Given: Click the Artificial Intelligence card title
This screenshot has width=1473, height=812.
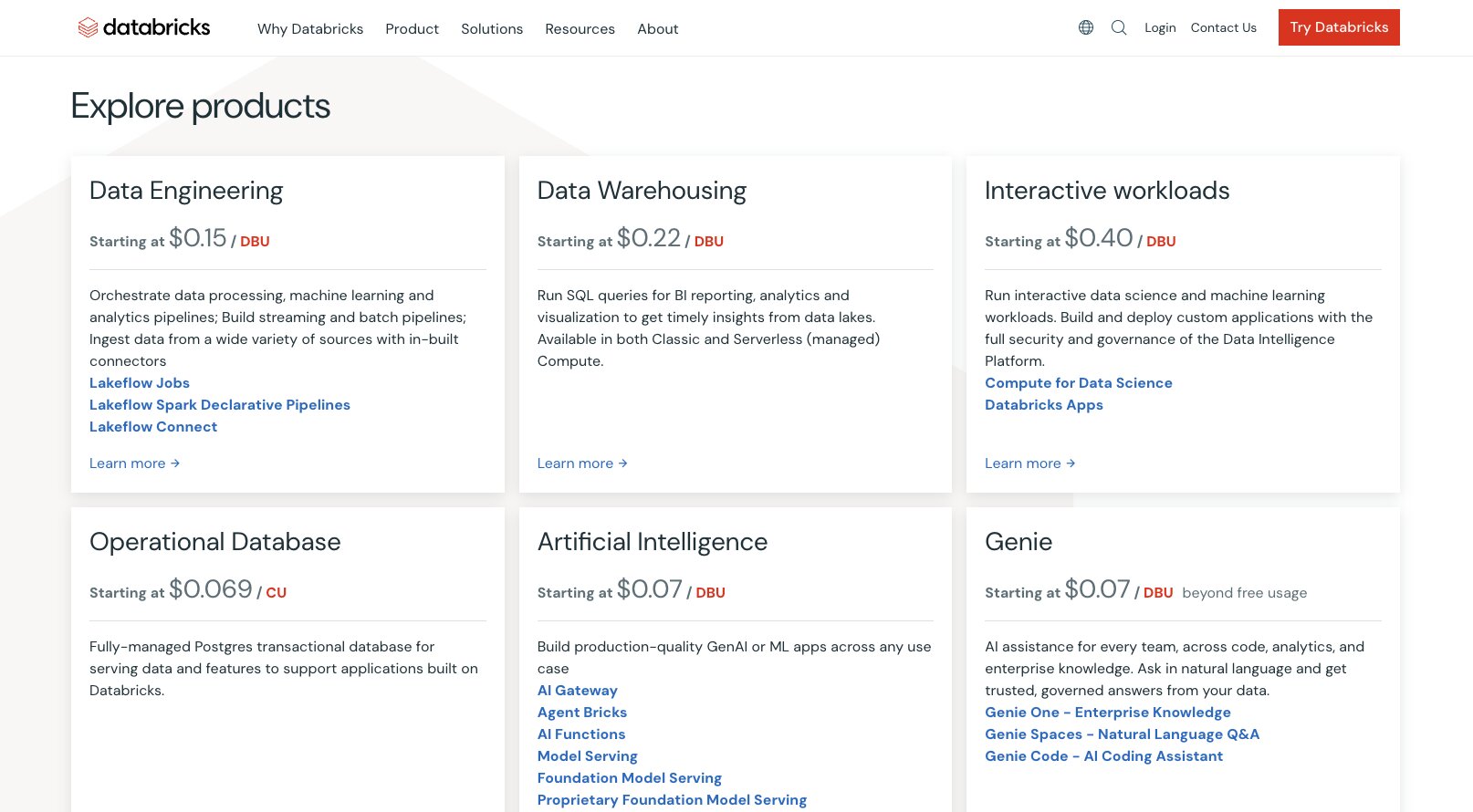Looking at the screenshot, I should pos(653,542).
